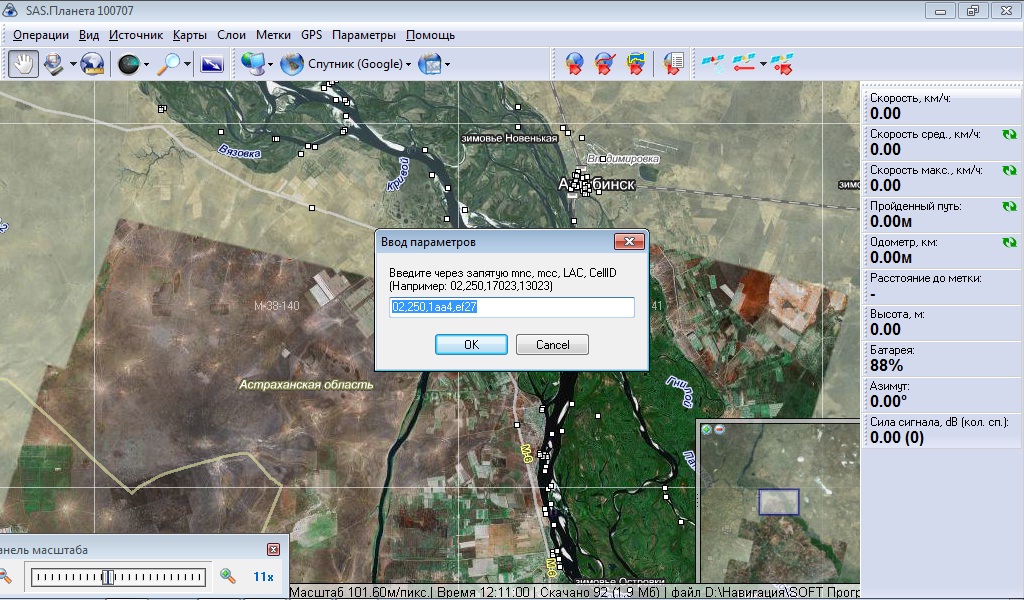1024x600 pixels.
Task: Open the Метки menu
Action: tap(273, 35)
